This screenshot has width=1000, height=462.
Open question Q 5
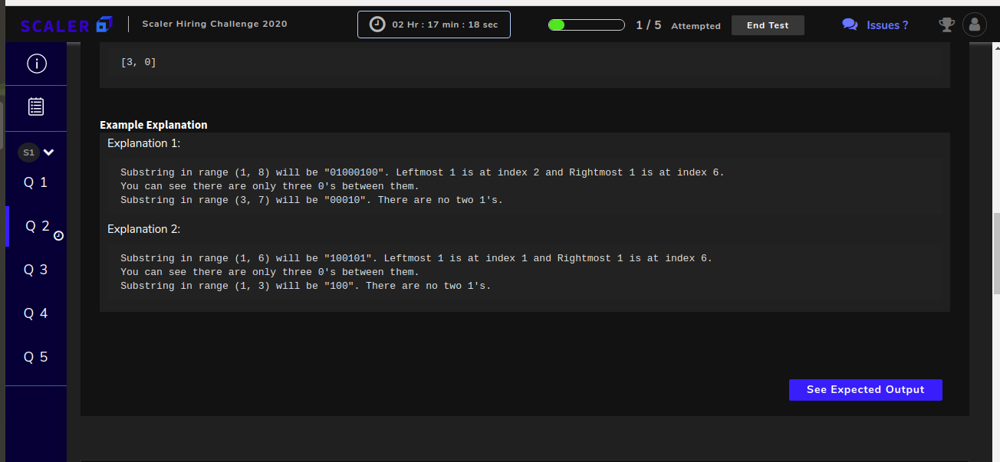36,357
